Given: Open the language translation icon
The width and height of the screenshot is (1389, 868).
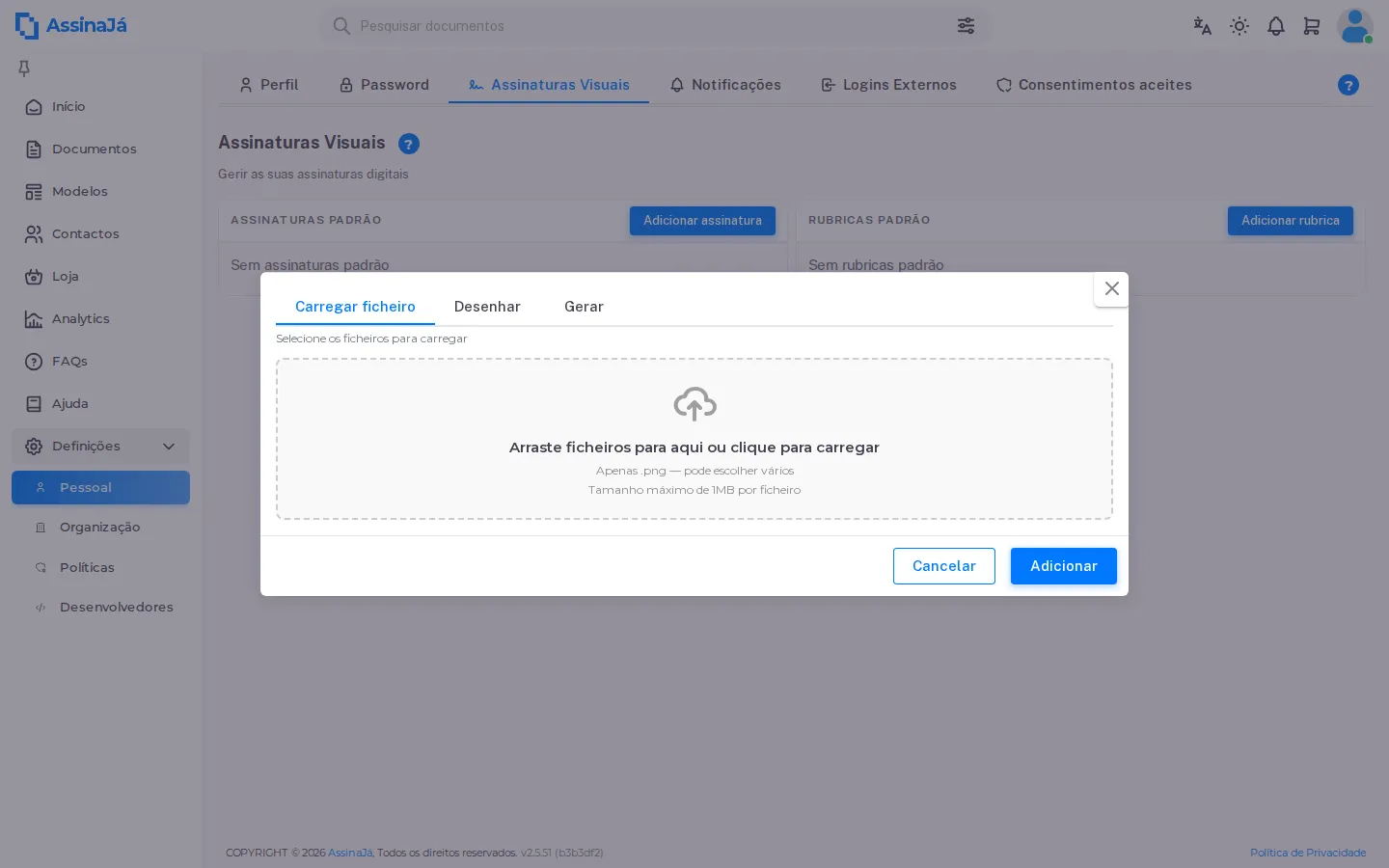Looking at the screenshot, I should click(x=1202, y=26).
